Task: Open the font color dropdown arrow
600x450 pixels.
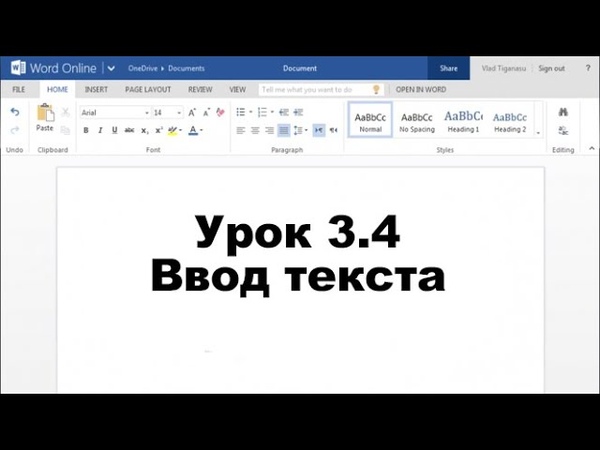Action: 201,130
